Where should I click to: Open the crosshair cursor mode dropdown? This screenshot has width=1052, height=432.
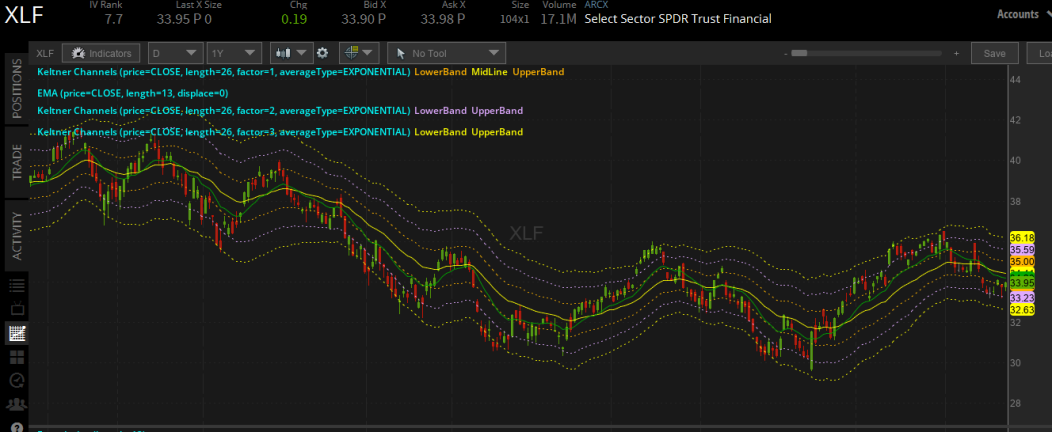click(359, 53)
